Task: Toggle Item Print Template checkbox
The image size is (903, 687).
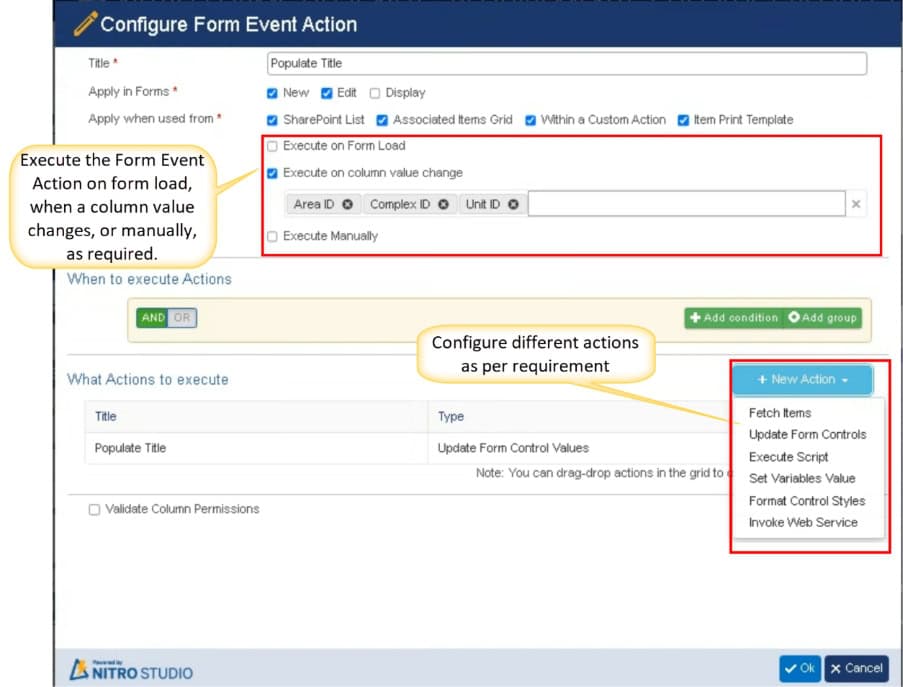Action: coord(683,120)
